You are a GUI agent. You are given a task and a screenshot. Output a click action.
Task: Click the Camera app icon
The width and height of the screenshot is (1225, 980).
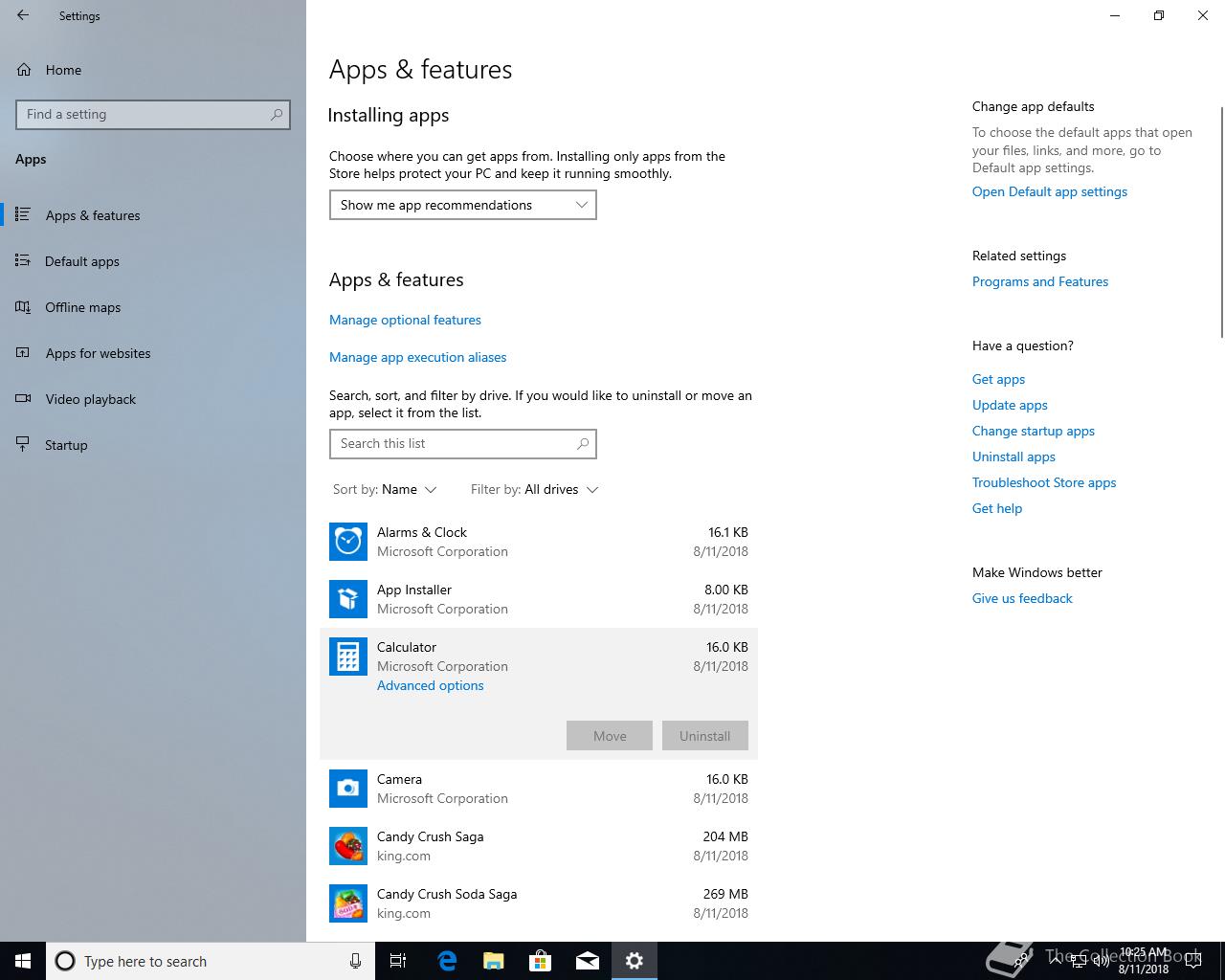[x=348, y=789]
